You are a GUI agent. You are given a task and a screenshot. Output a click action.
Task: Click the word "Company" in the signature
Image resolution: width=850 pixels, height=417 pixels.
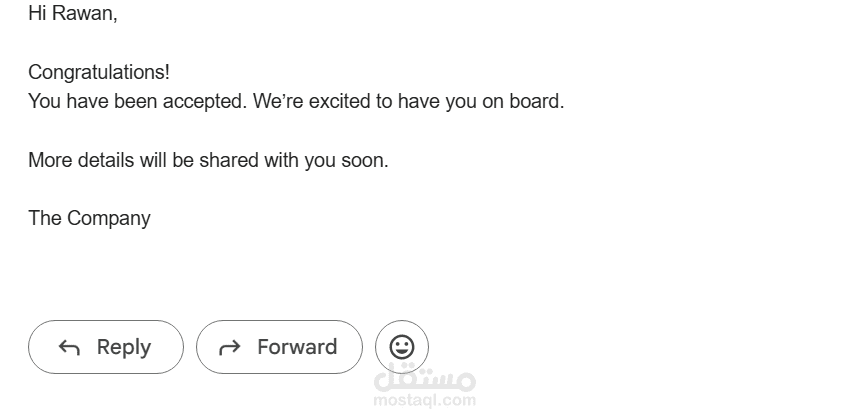click(109, 219)
